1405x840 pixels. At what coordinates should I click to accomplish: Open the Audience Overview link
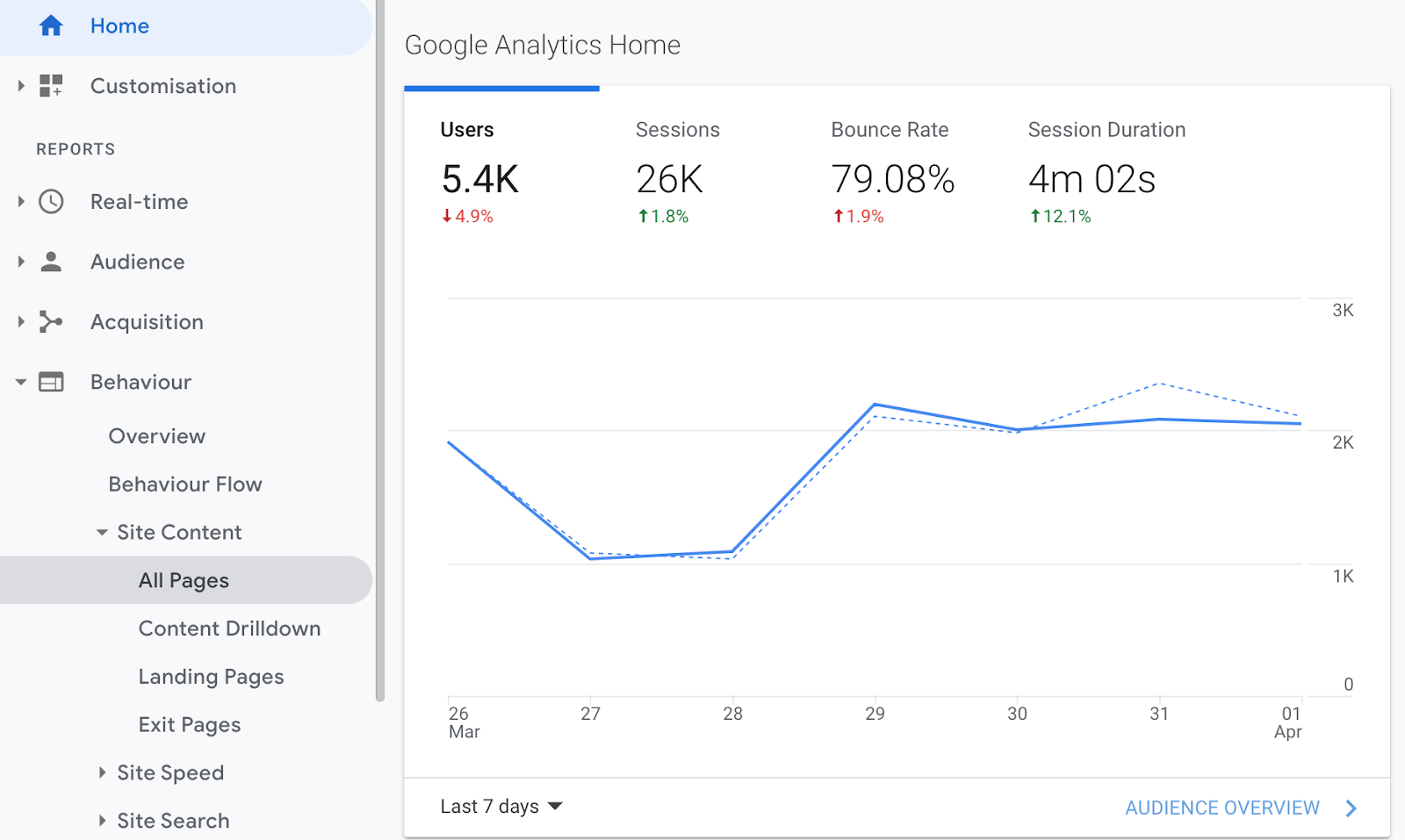pyautogui.click(x=1222, y=808)
